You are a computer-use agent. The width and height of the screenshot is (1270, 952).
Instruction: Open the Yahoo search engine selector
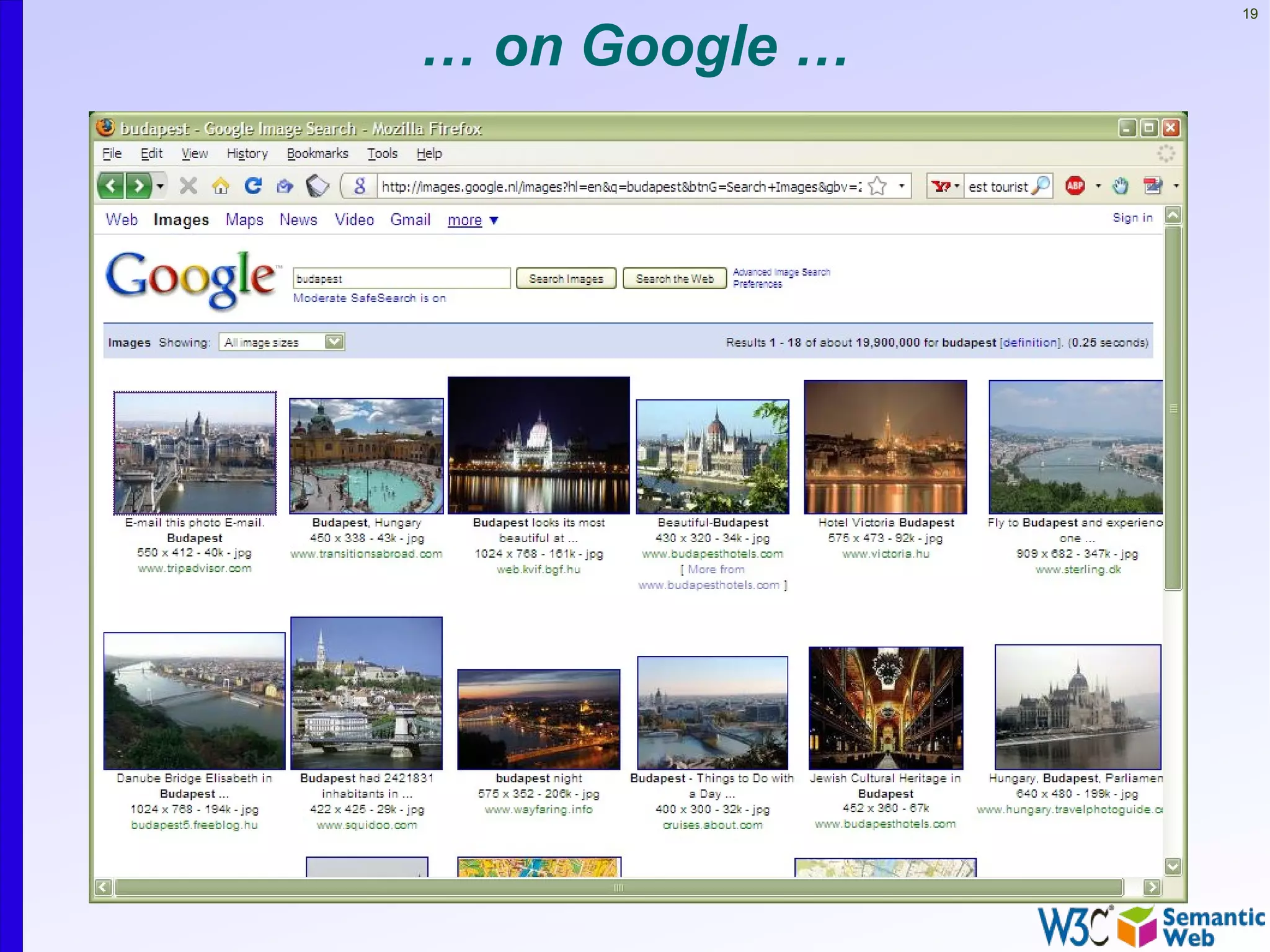pos(945,186)
